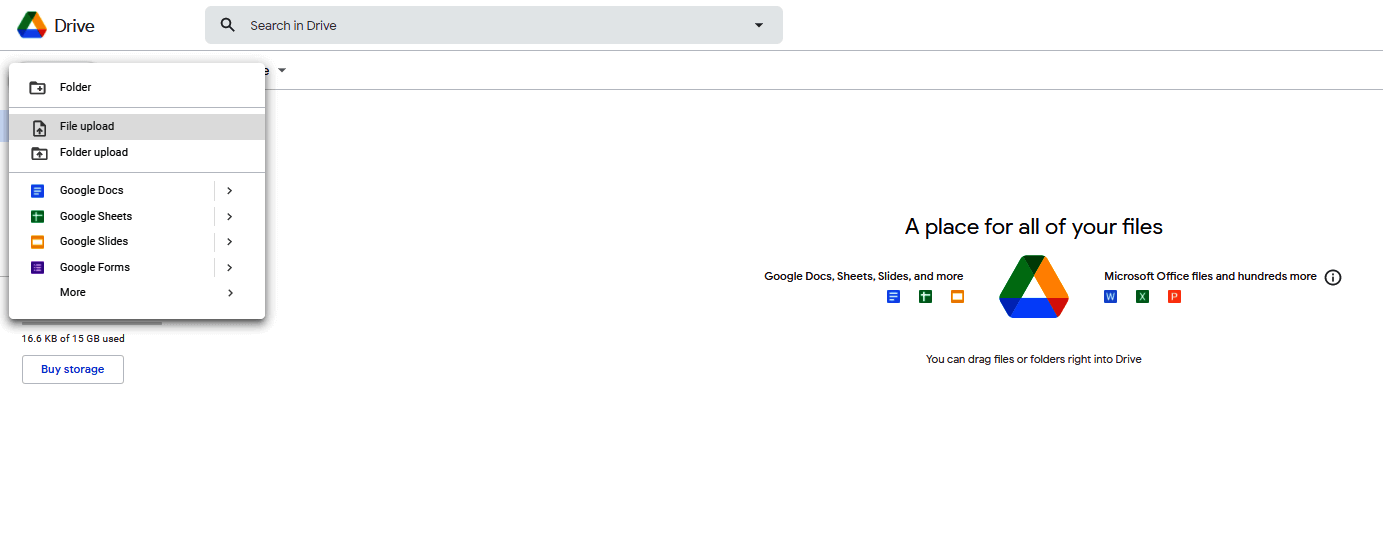The width and height of the screenshot is (1383, 544).
Task: Open the More submenu
Action: [x=137, y=292]
